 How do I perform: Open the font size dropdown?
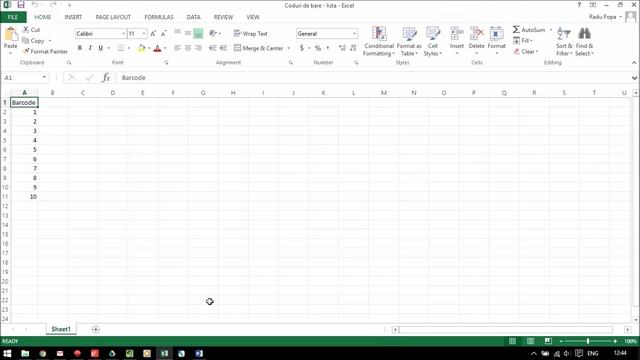coord(144,33)
